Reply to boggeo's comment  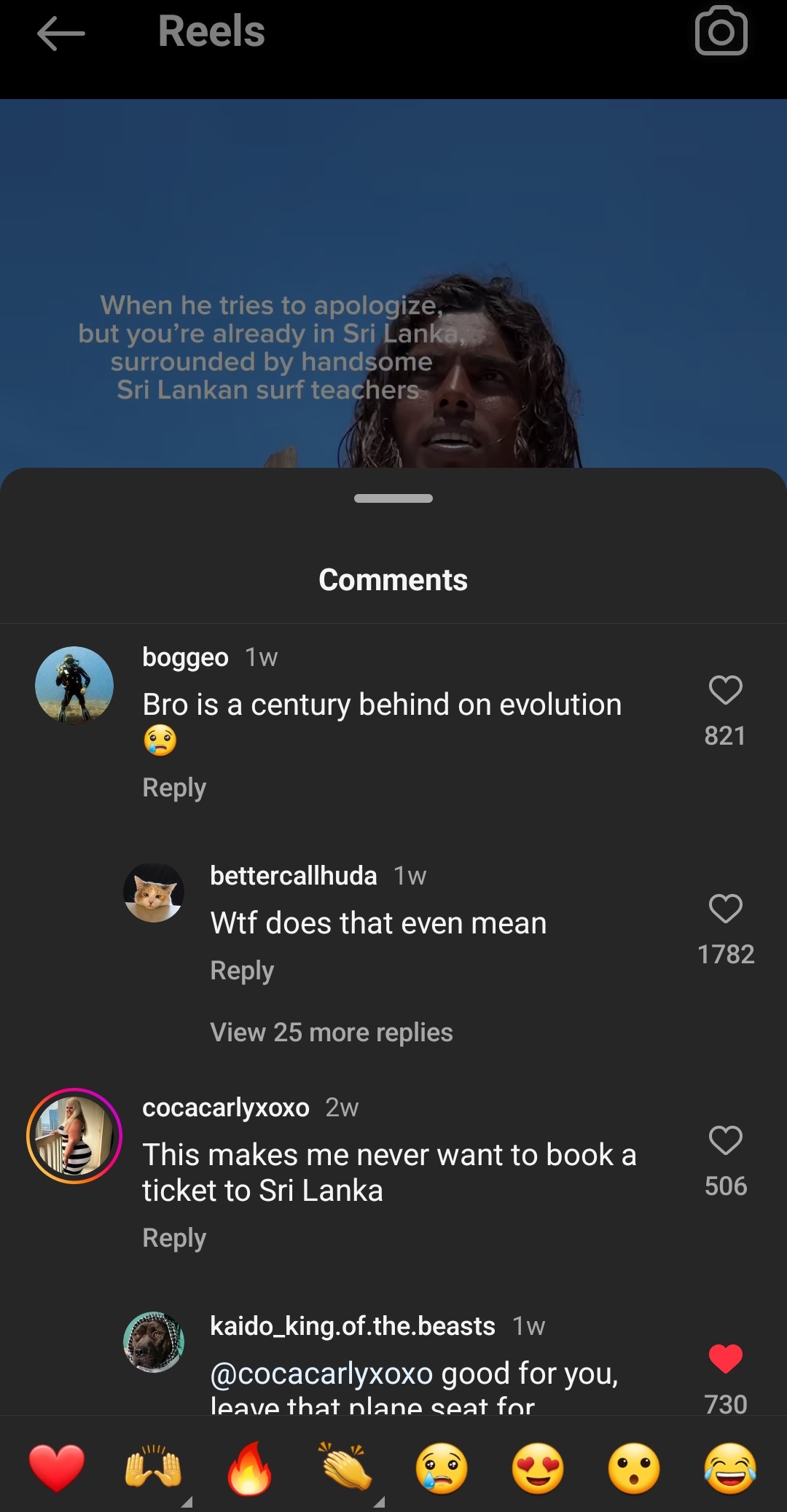point(174,788)
